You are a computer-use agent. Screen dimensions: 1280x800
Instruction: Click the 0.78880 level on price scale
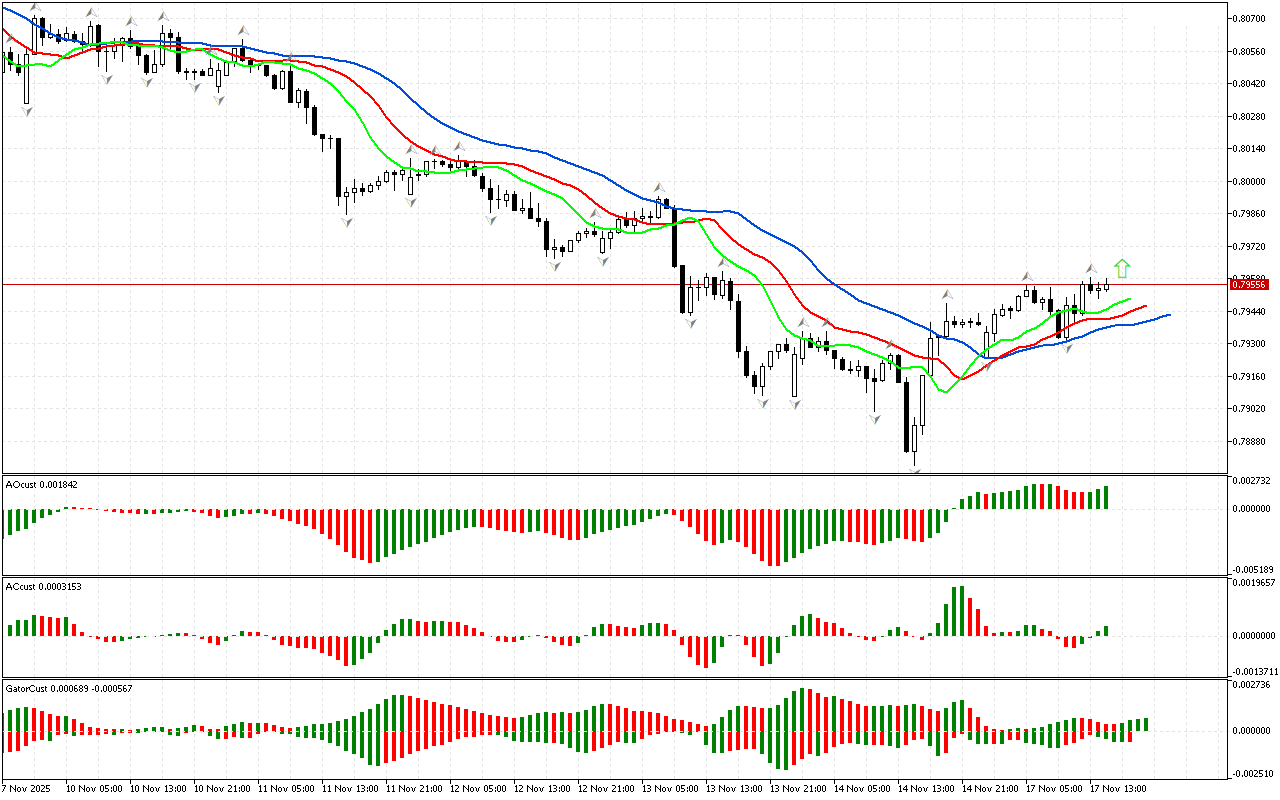pos(1249,441)
